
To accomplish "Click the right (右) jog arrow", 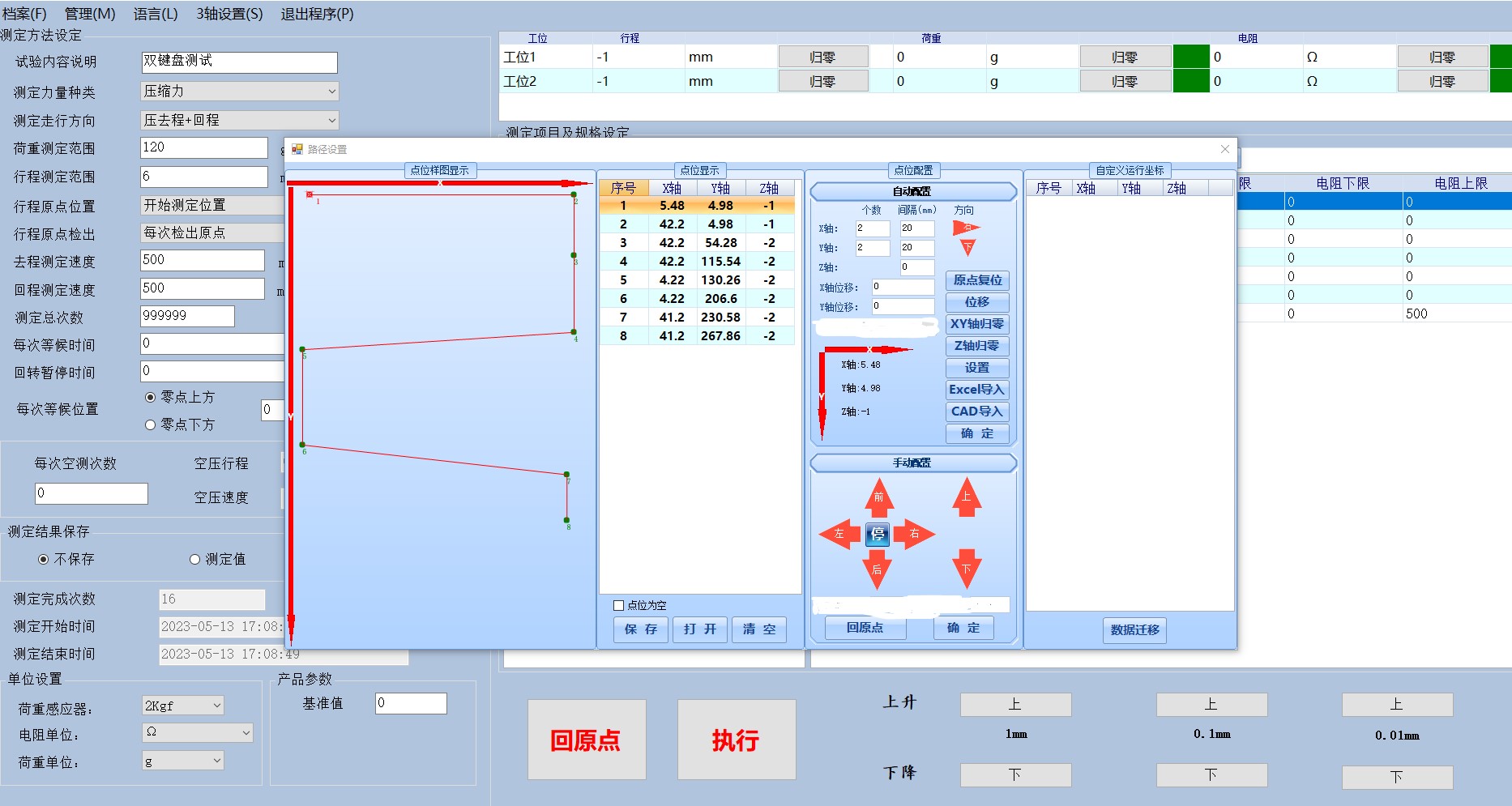I will (915, 534).
